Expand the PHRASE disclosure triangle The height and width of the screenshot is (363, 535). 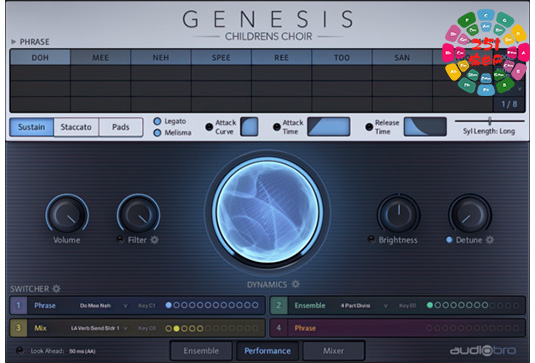click(14, 42)
